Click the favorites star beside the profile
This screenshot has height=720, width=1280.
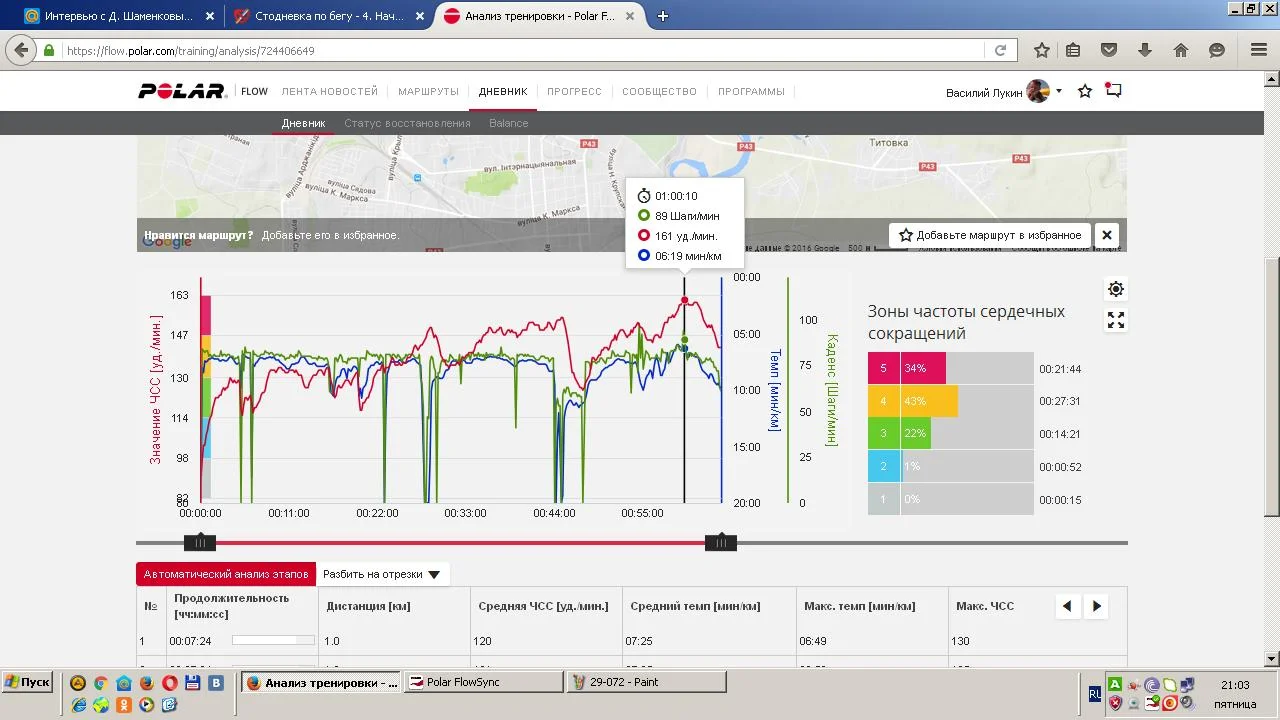point(1085,92)
